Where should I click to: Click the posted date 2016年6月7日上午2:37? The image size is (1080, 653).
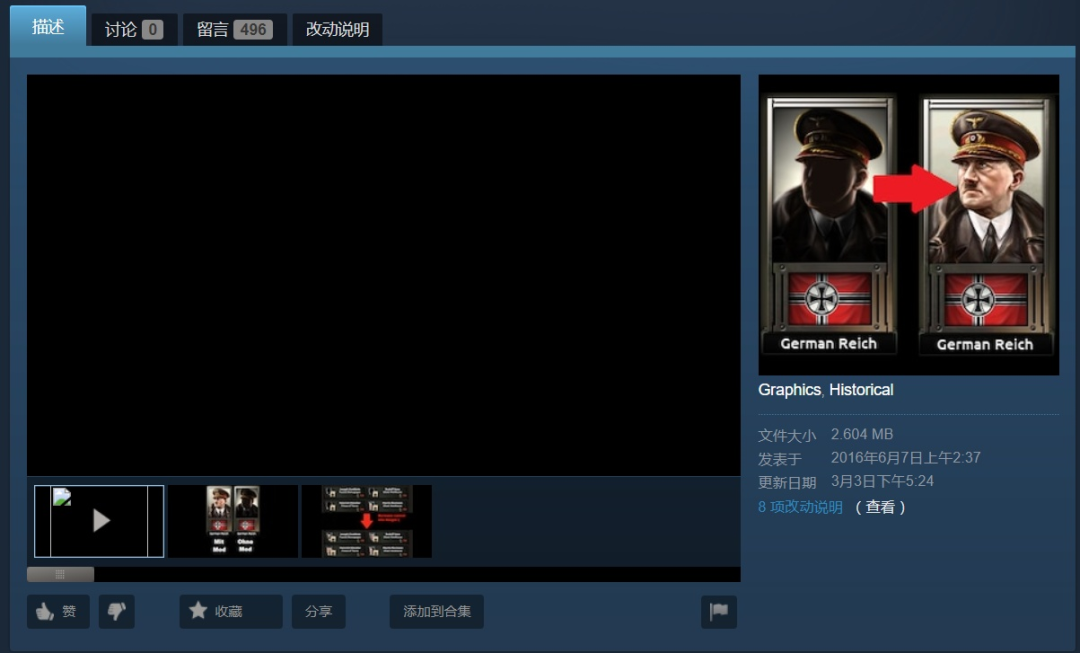click(906, 457)
